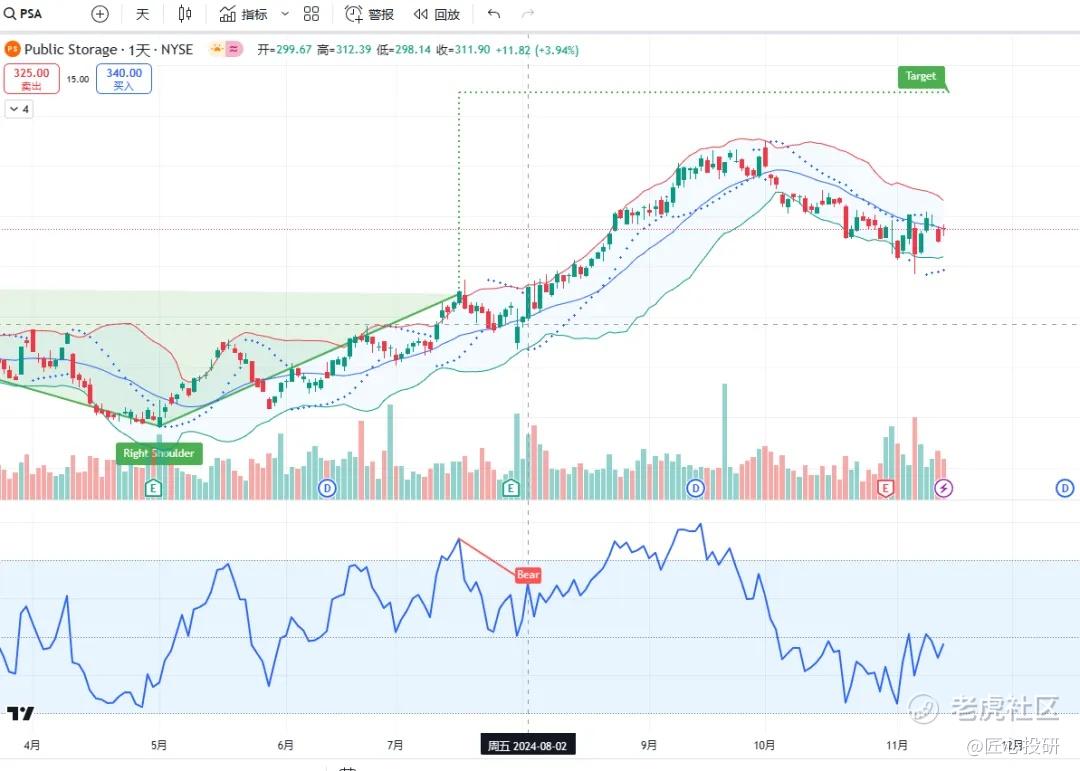Open the layout templates grid icon

pyautogui.click(x=311, y=14)
